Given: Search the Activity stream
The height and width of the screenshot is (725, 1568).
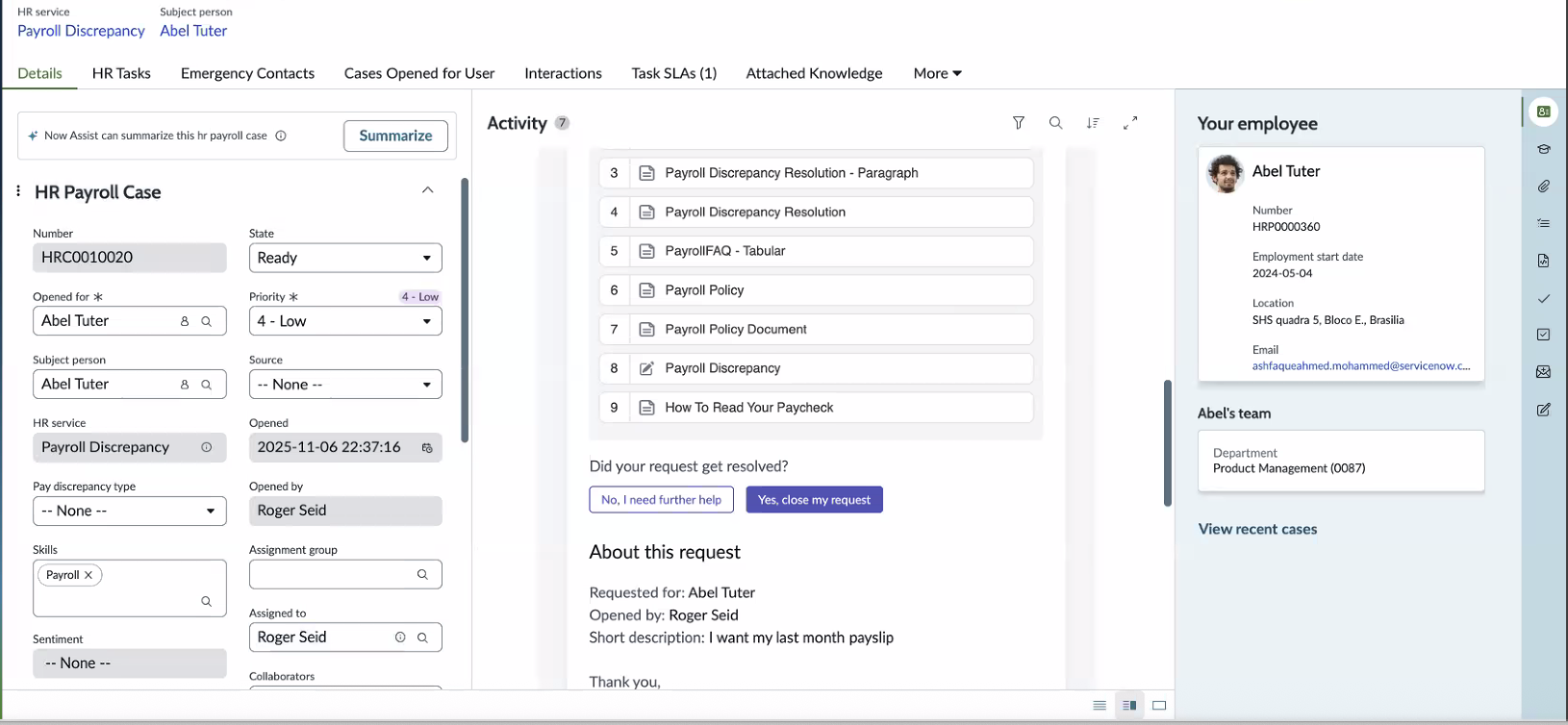Looking at the screenshot, I should [1055, 123].
